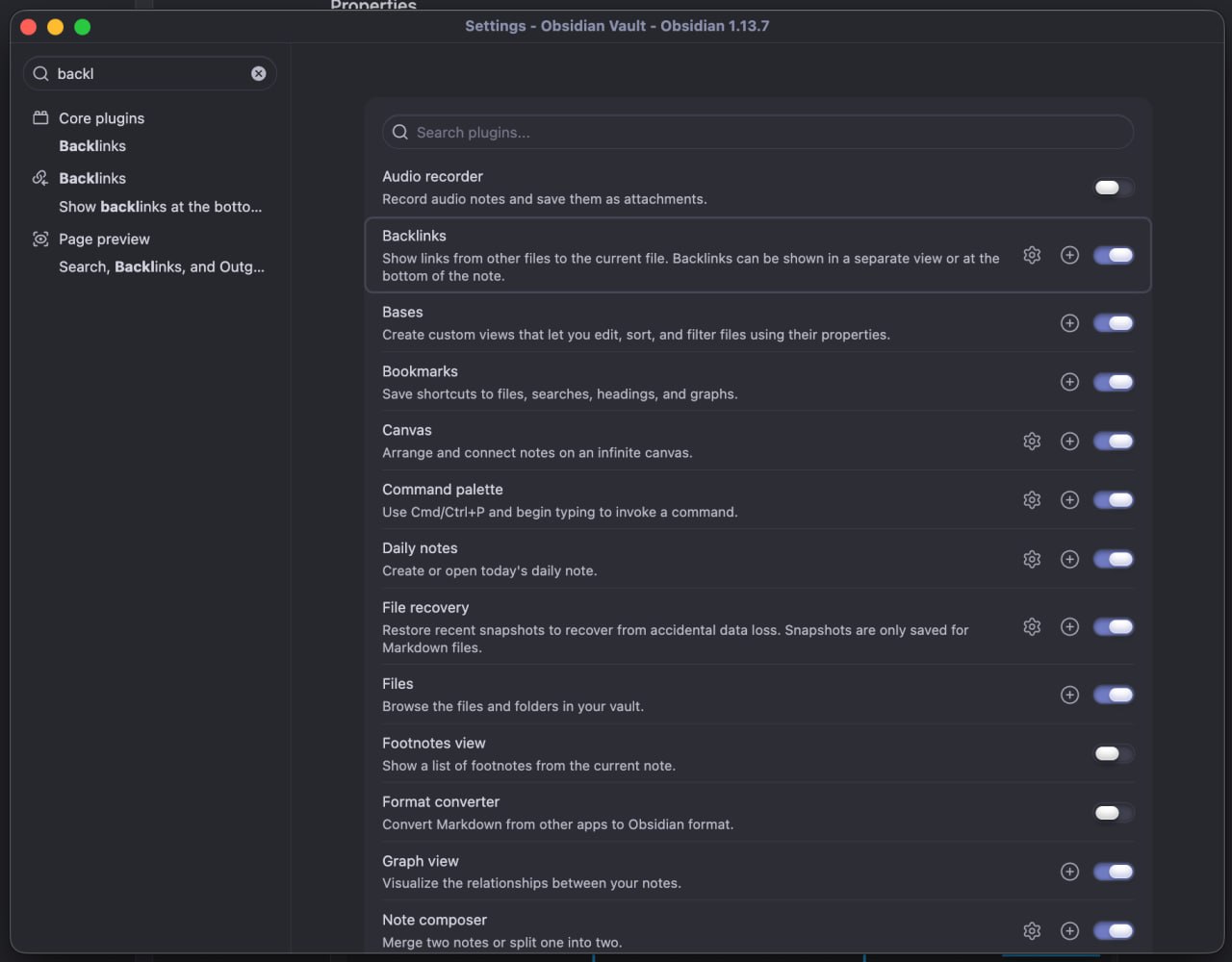
Task: Click the Core plugins calendar icon
Action: coord(40,117)
